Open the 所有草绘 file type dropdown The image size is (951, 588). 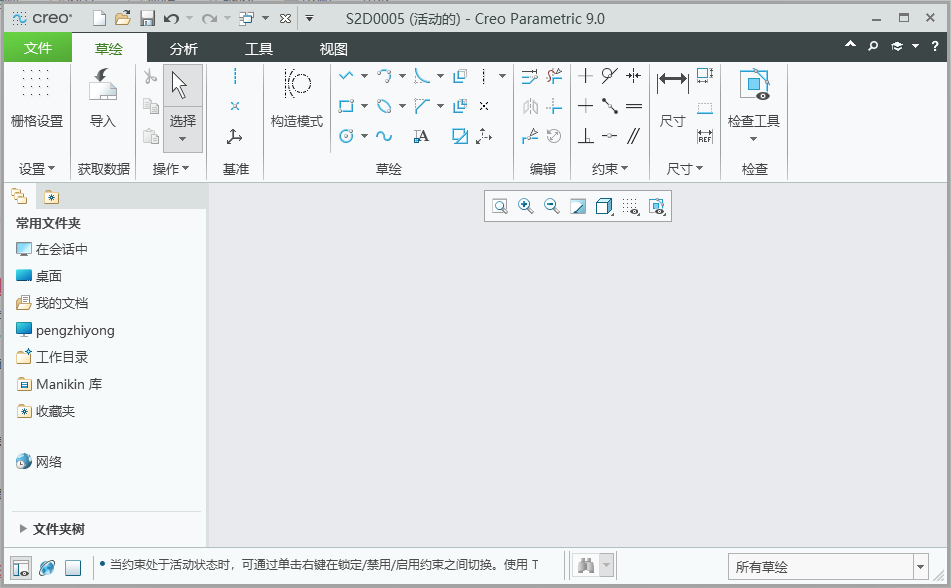(918, 566)
